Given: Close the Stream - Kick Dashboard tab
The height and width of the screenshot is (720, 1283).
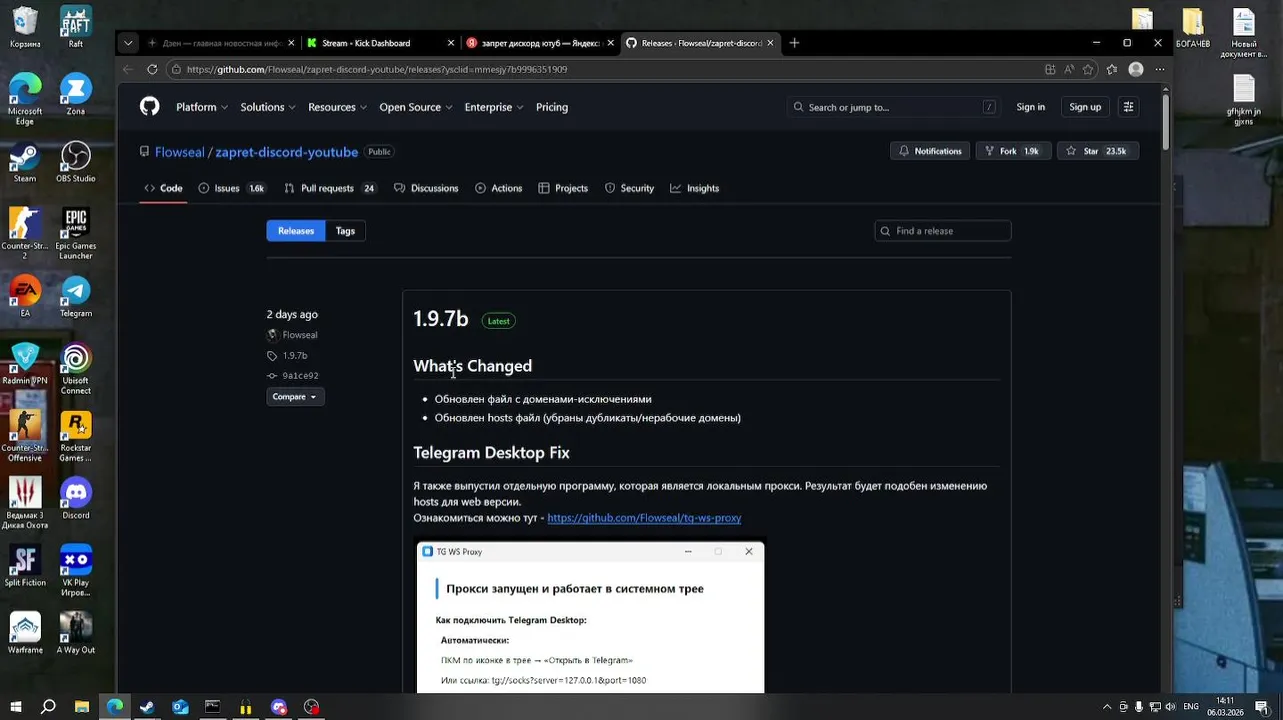Looking at the screenshot, I should (x=450, y=43).
